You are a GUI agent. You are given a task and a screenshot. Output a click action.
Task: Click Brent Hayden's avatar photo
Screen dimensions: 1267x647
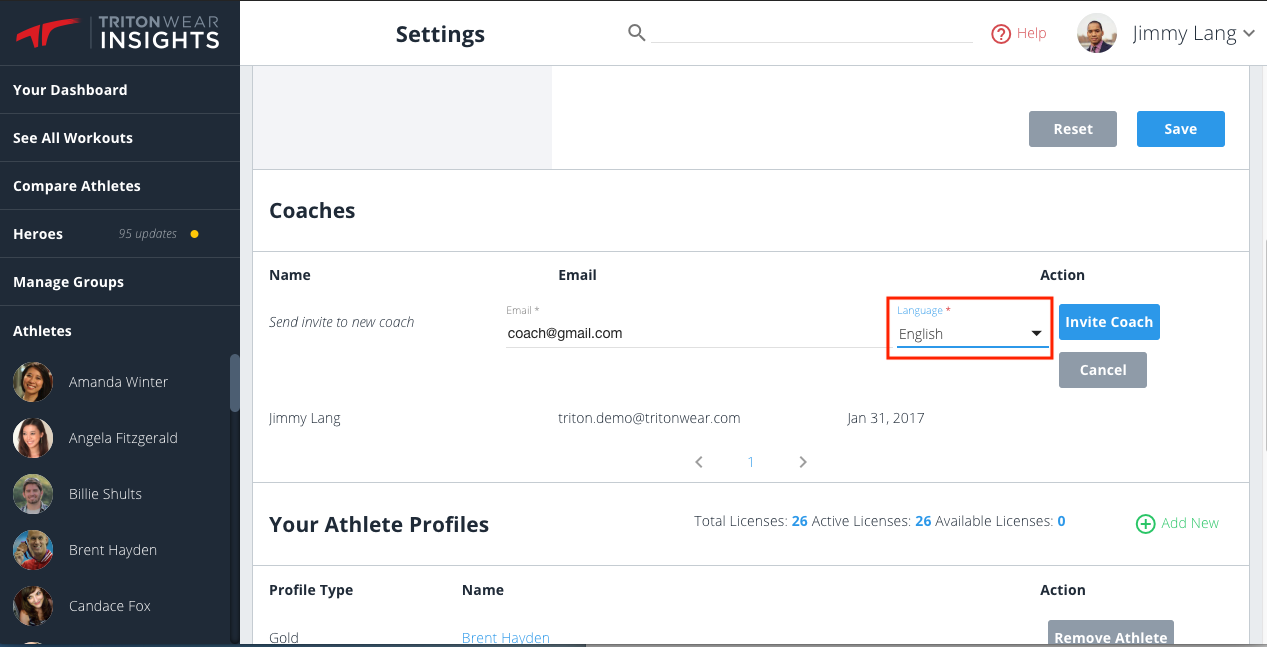(x=33, y=550)
